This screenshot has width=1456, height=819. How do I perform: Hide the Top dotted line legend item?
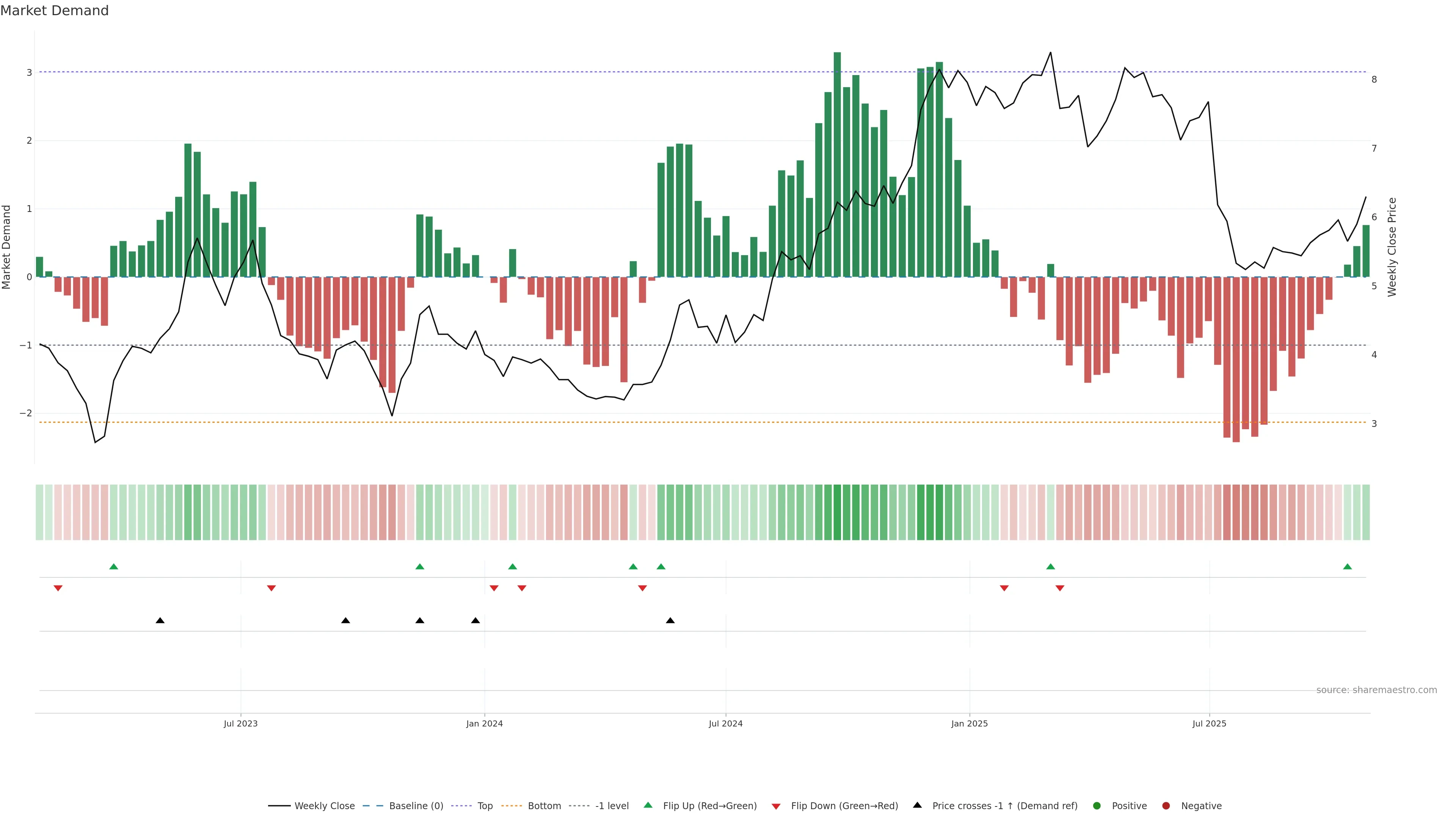485,806
